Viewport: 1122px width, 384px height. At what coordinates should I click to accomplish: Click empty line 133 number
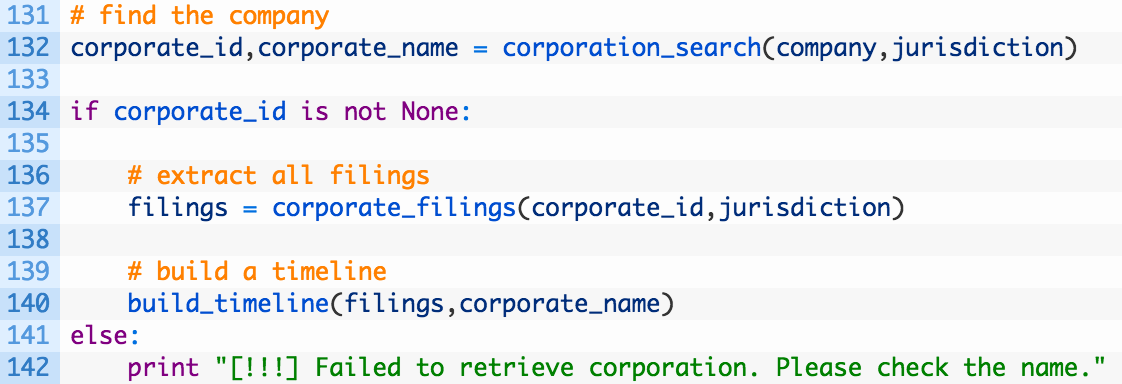click(x=29, y=80)
